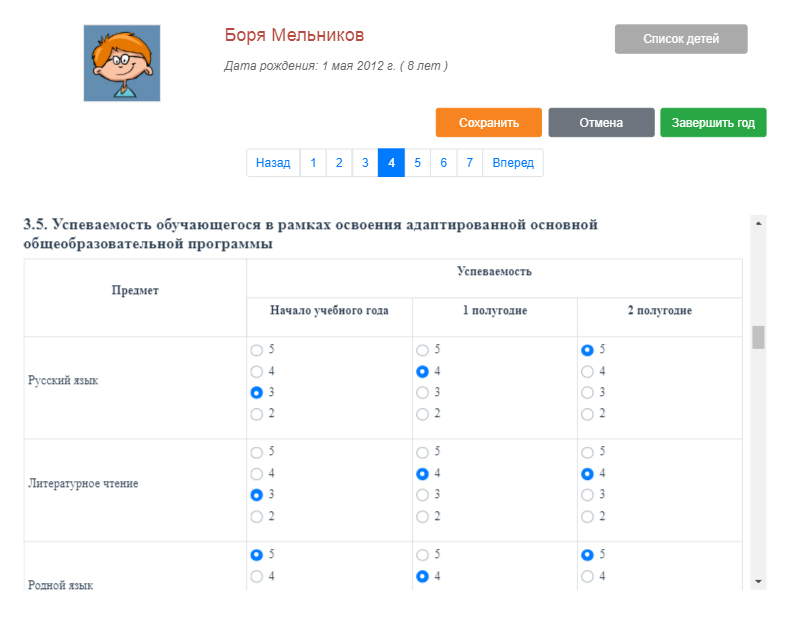Switch to page 5 in pagination

point(417,163)
